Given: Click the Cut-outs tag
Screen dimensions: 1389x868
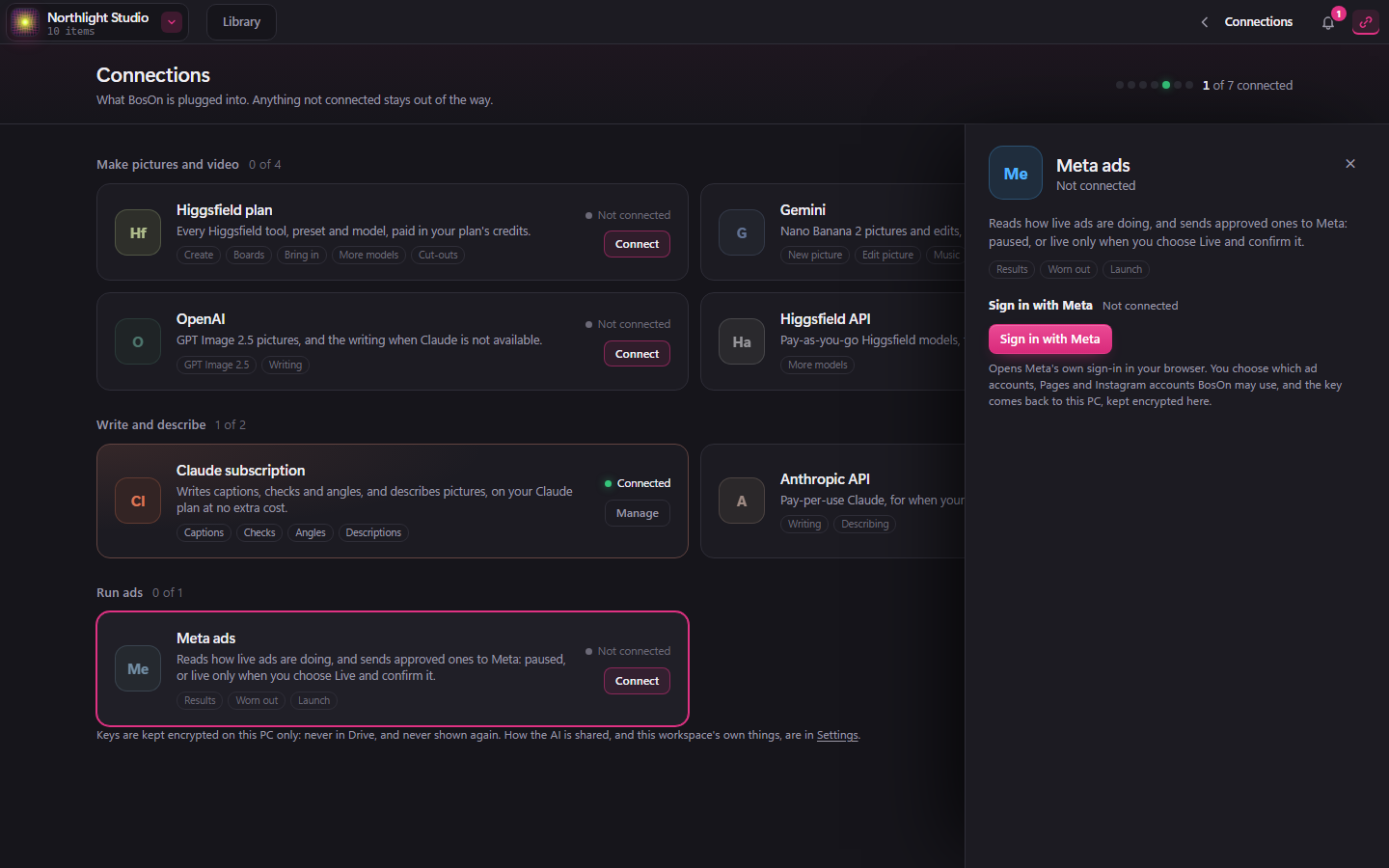Looking at the screenshot, I should click(438, 255).
